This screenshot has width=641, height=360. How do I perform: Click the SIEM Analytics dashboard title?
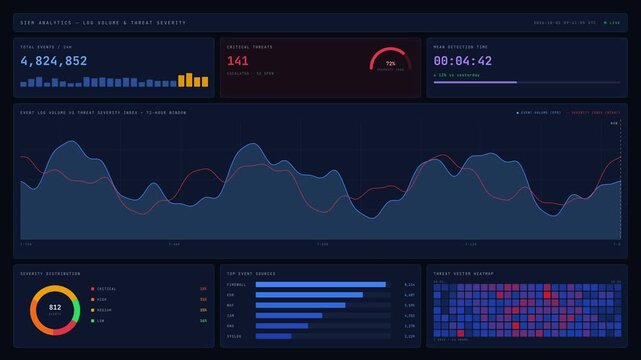coord(103,23)
